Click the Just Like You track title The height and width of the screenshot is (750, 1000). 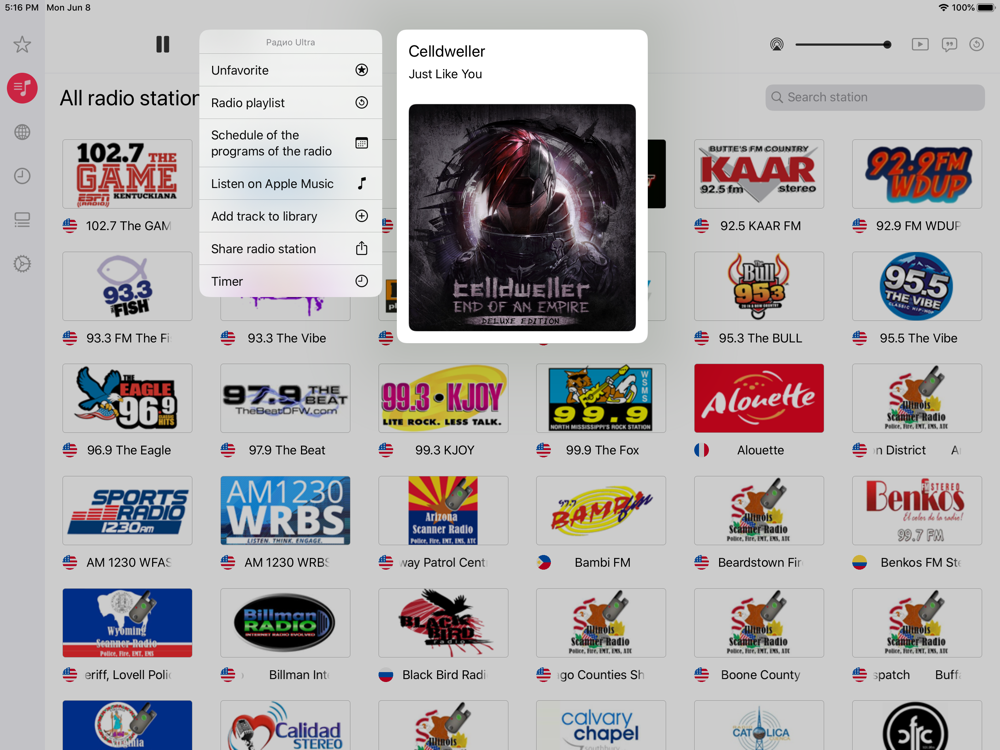445,74
